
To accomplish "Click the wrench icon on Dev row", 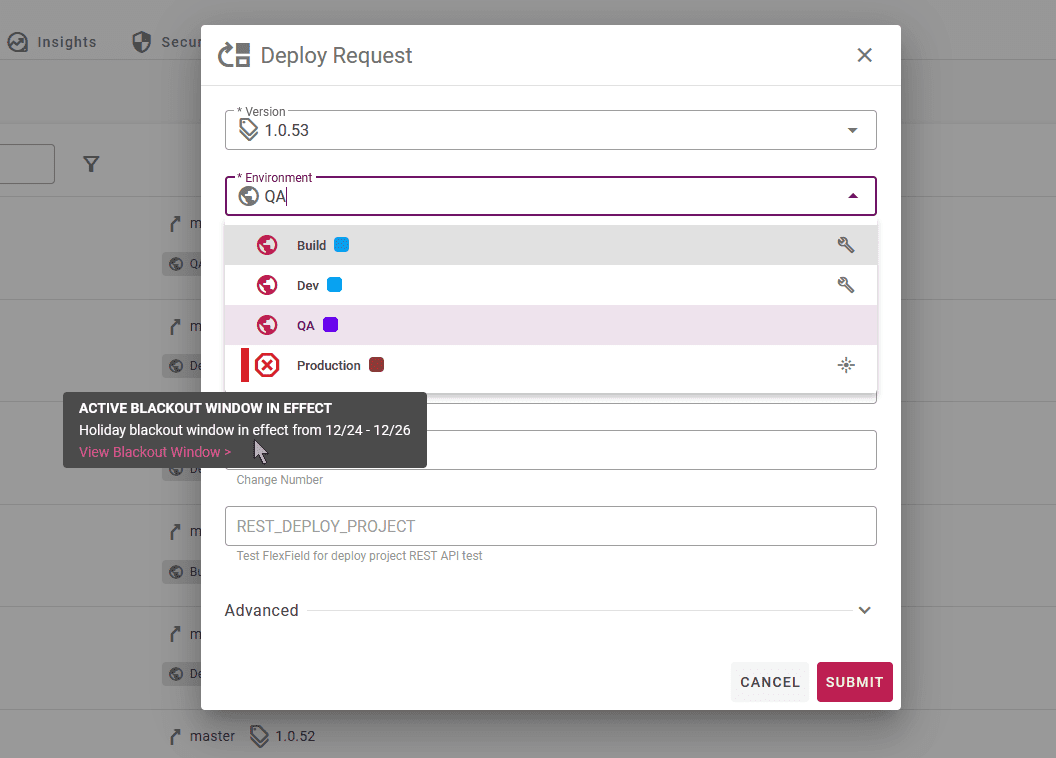I will (846, 285).
